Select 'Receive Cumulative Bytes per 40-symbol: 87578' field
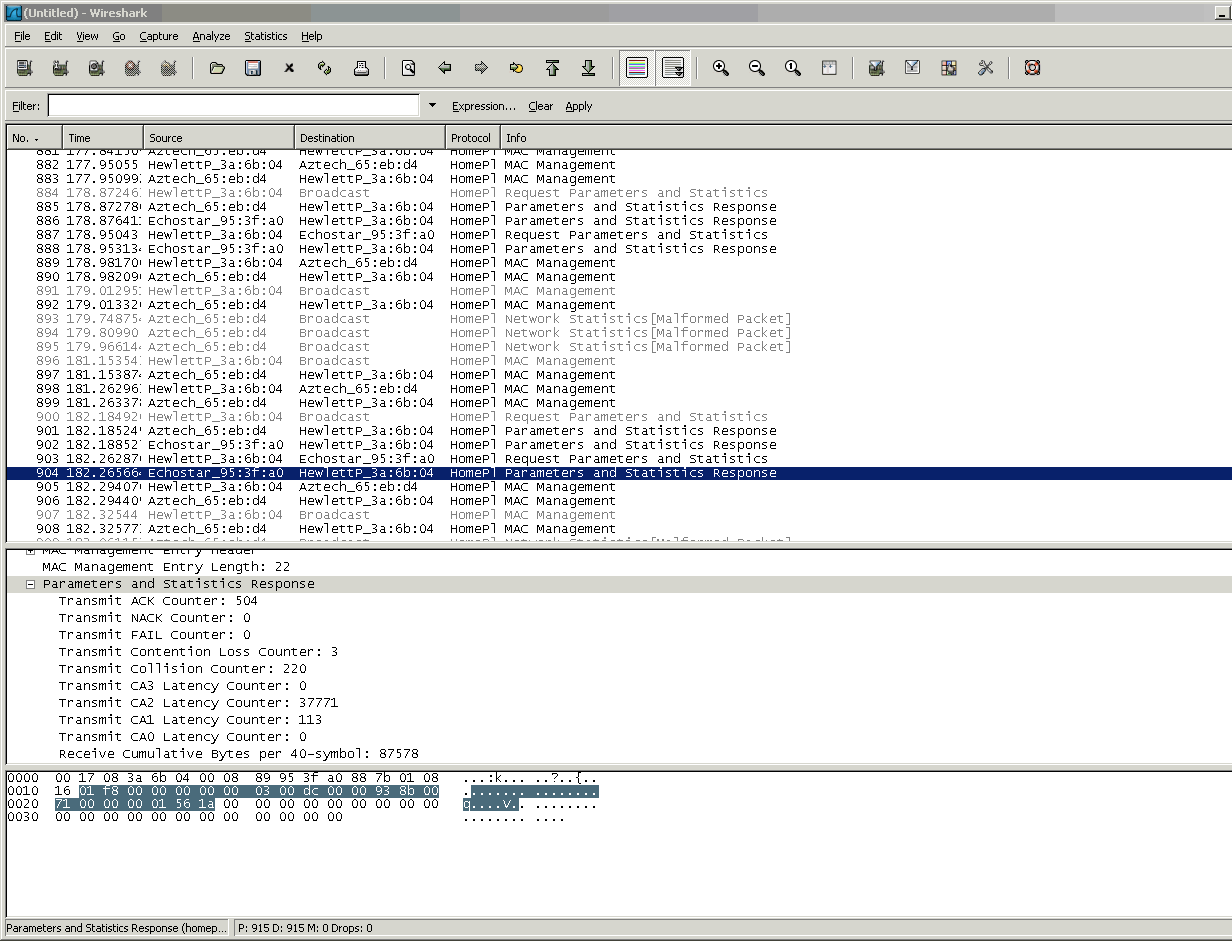 coord(238,754)
